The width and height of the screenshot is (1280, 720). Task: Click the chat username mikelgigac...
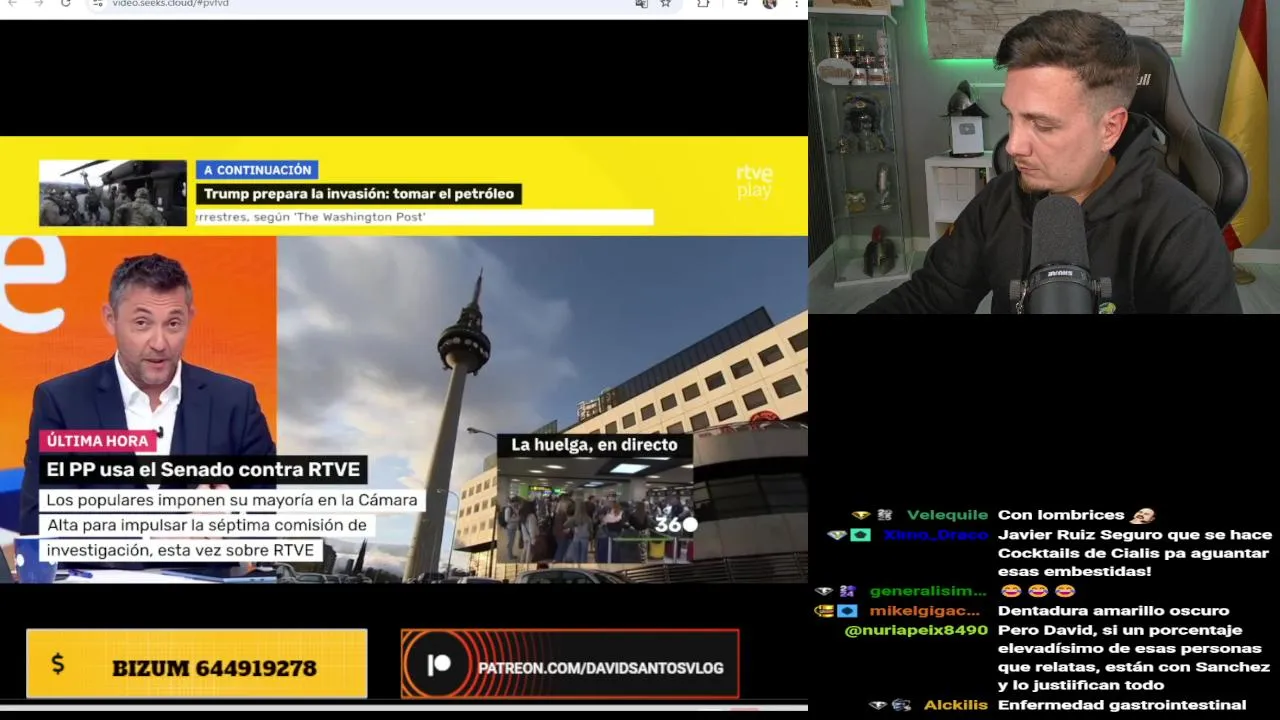tap(924, 611)
